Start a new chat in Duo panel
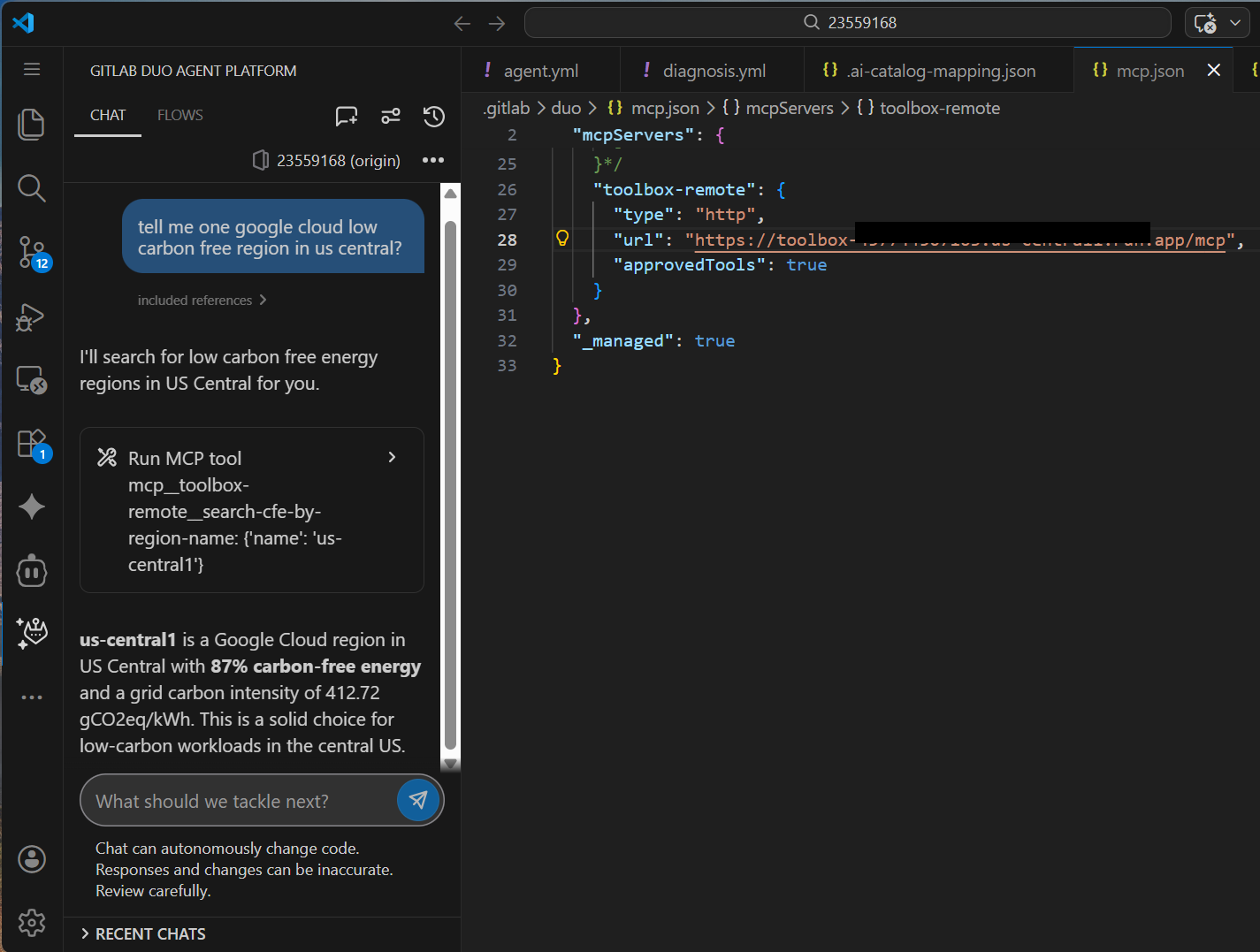This screenshot has width=1260, height=952. tap(347, 116)
